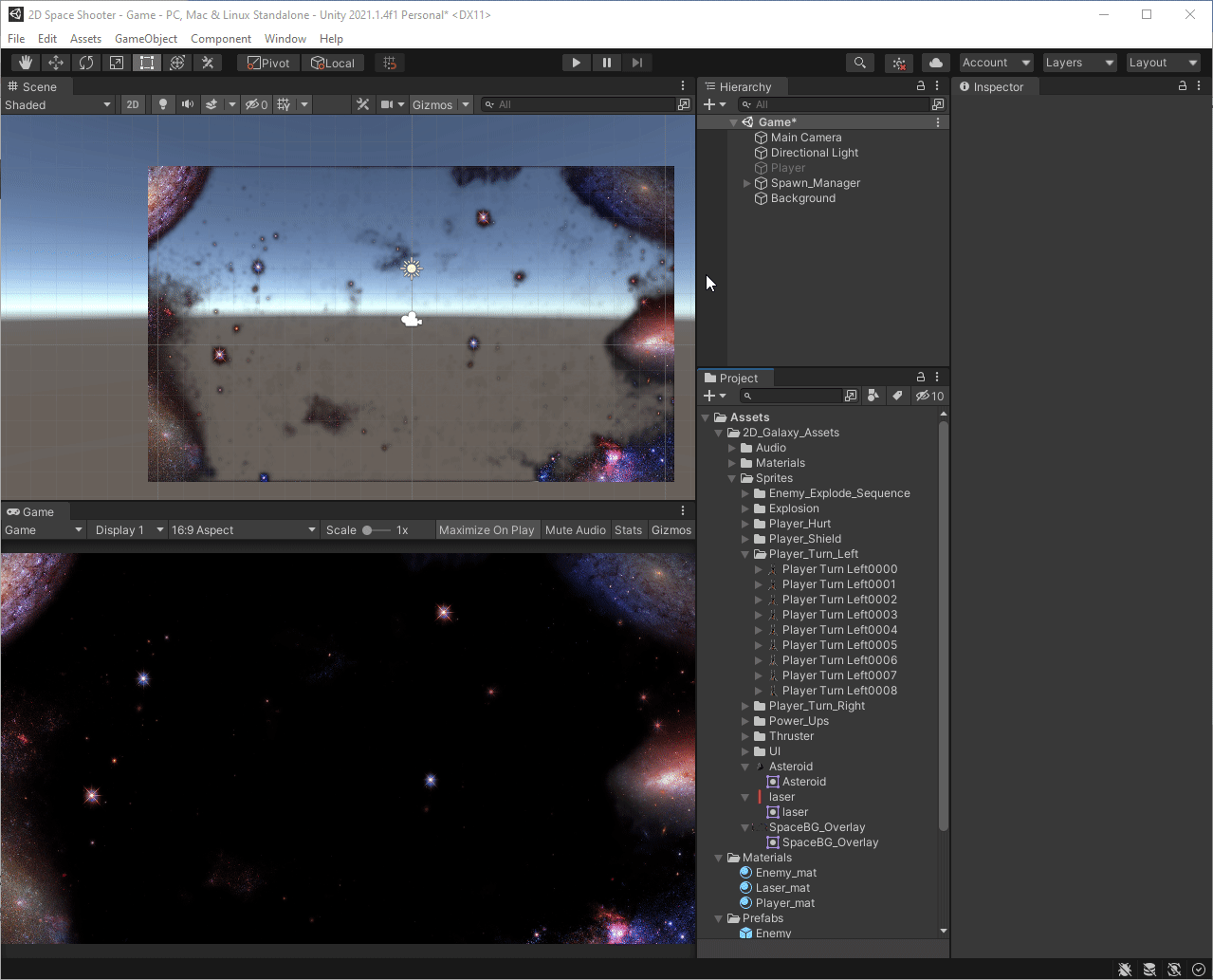Open the Scene panel options menu
The image size is (1213, 980).
coord(683,85)
